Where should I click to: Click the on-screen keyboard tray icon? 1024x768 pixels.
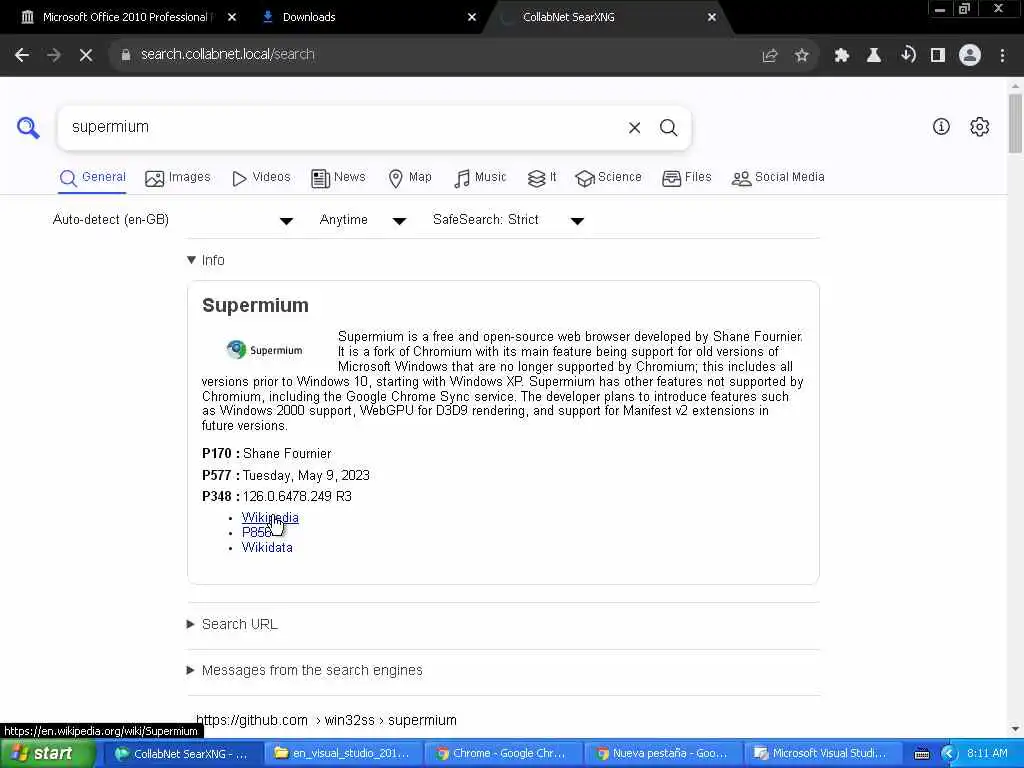coord(922,754)
